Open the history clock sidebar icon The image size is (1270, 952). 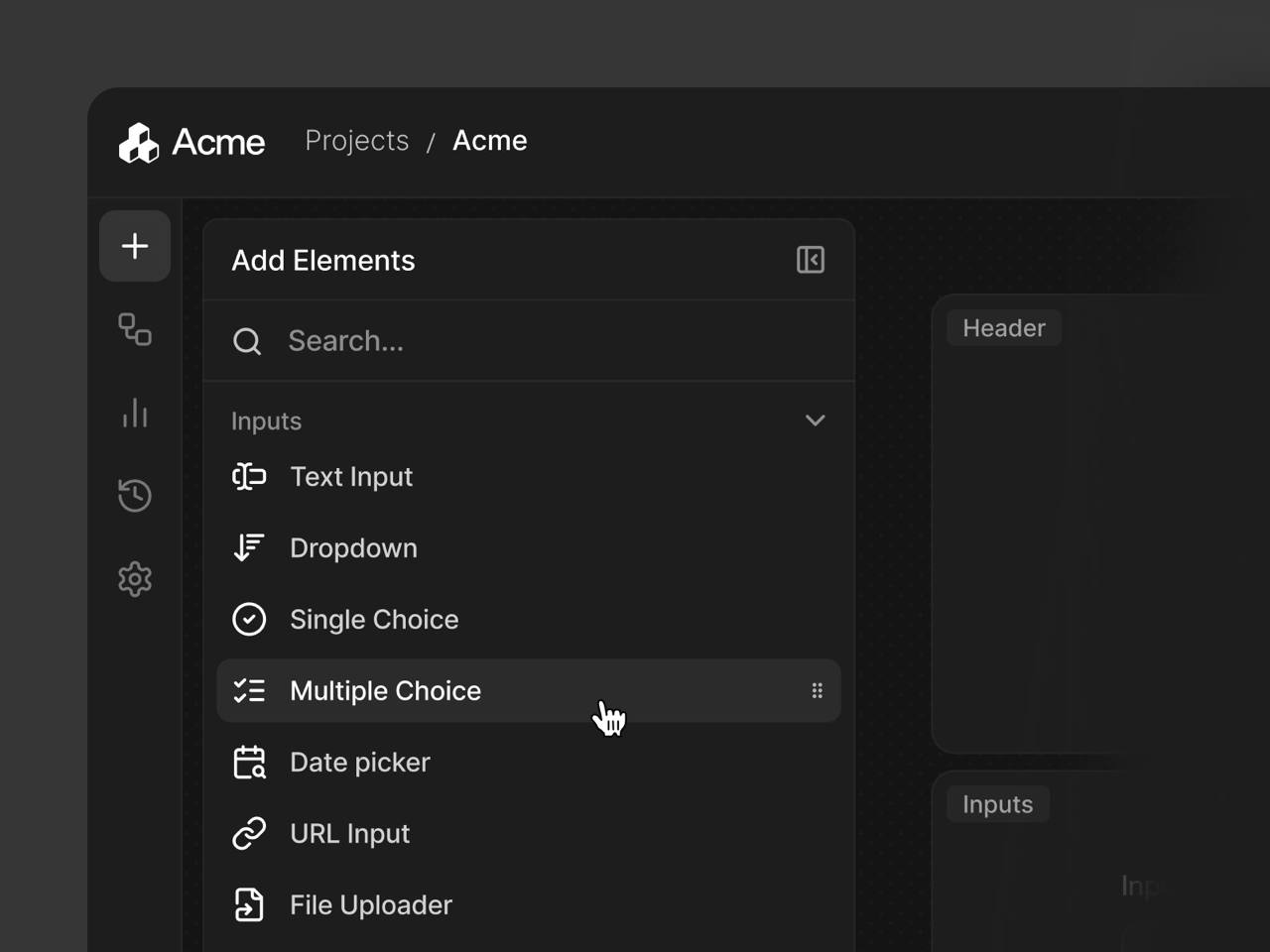tap(135, 496)
